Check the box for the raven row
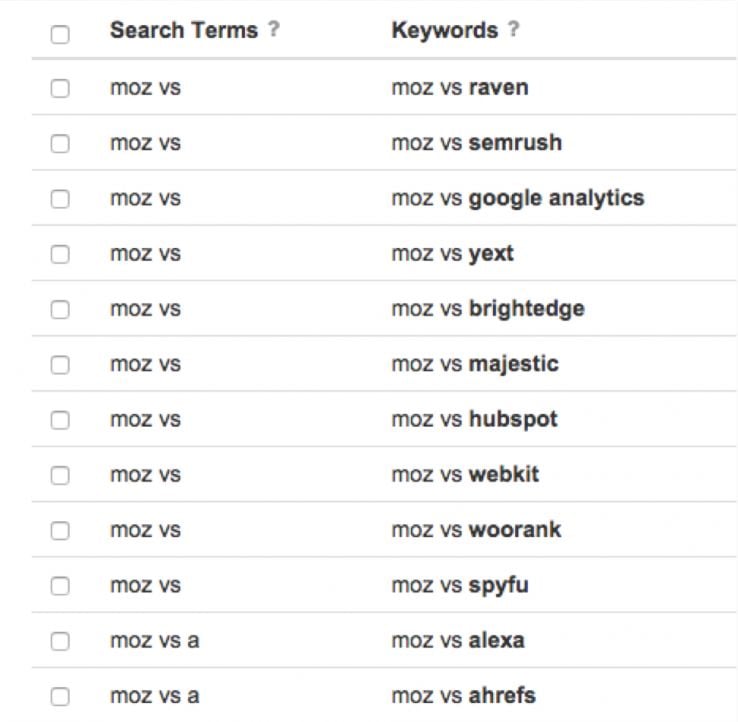738x722 pixels. point(60,88)
